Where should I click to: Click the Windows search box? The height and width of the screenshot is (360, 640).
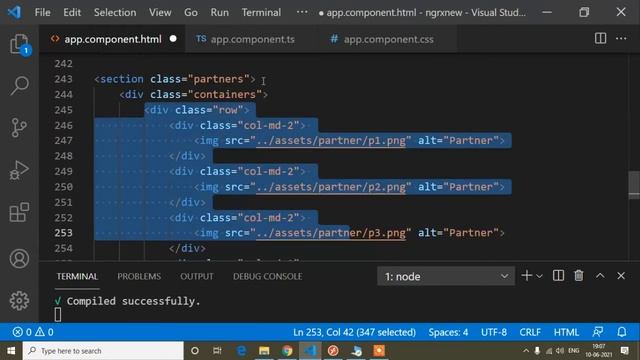coord(103,351)
